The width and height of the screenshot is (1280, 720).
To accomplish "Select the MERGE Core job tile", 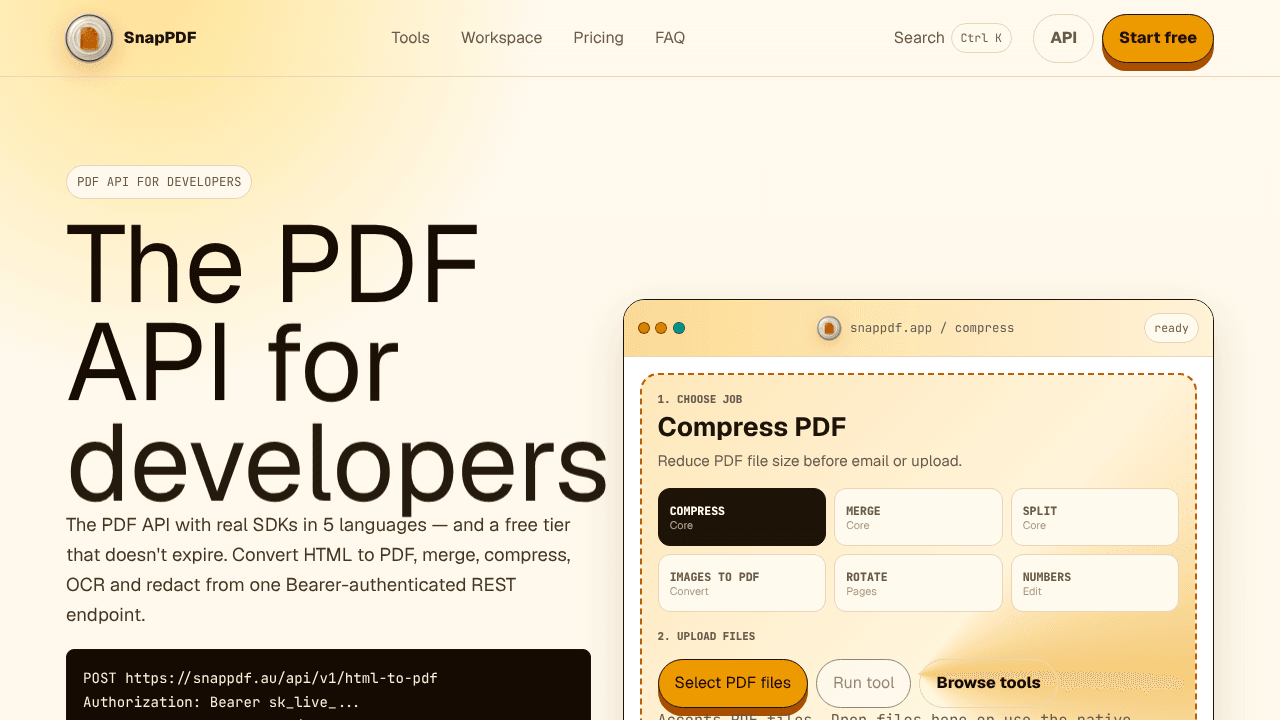I will [918, 517].
